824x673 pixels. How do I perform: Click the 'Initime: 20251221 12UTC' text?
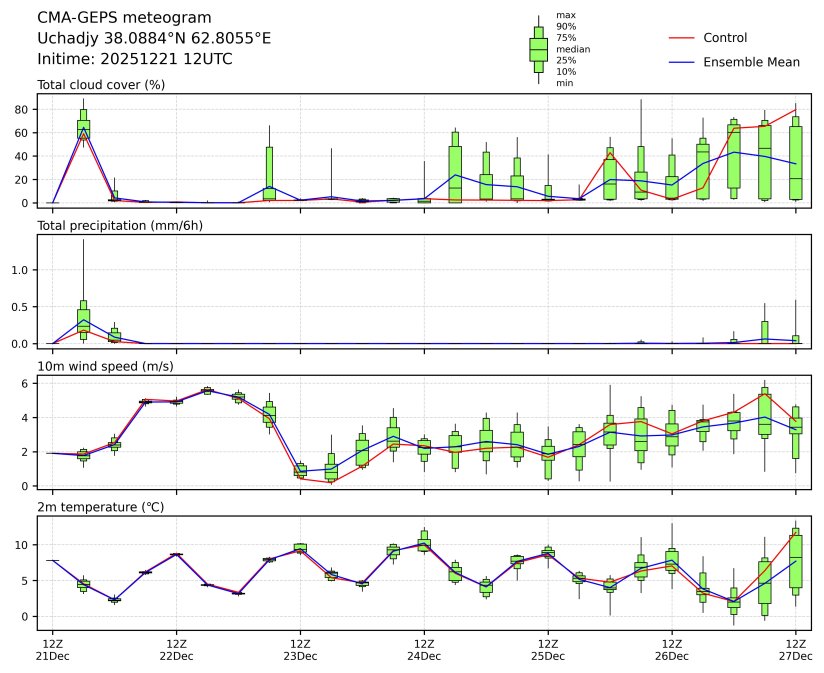coord(135,59)
